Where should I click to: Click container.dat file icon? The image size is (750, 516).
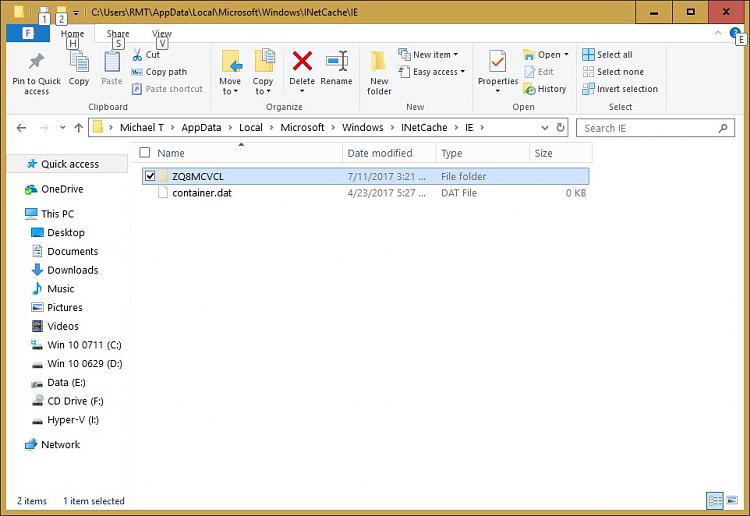[x=163, y=193]
